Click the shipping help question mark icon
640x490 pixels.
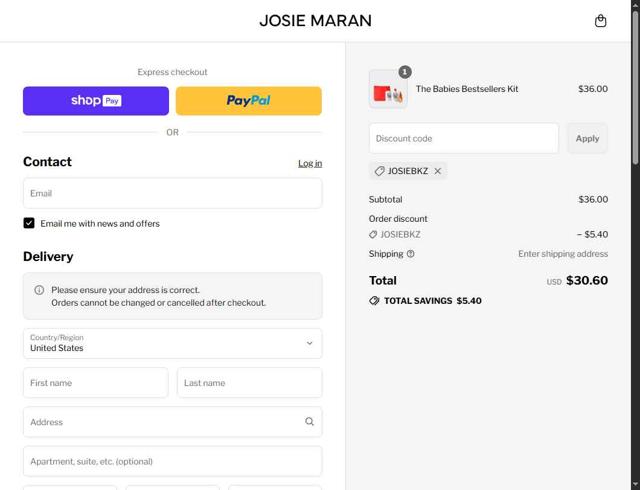coord(411,254)
